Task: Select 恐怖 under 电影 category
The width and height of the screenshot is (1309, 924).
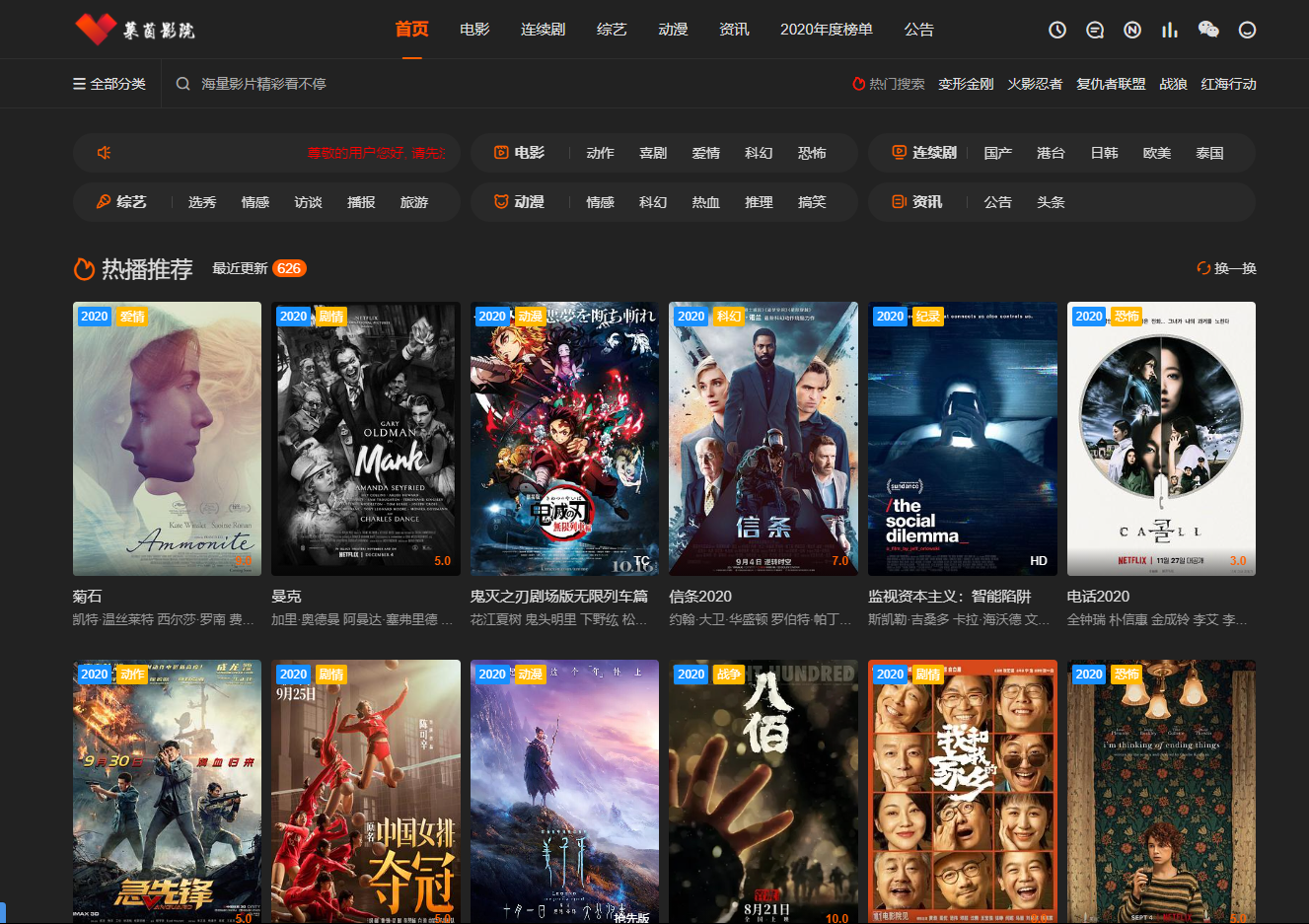Action: click(x=812, y=153)
